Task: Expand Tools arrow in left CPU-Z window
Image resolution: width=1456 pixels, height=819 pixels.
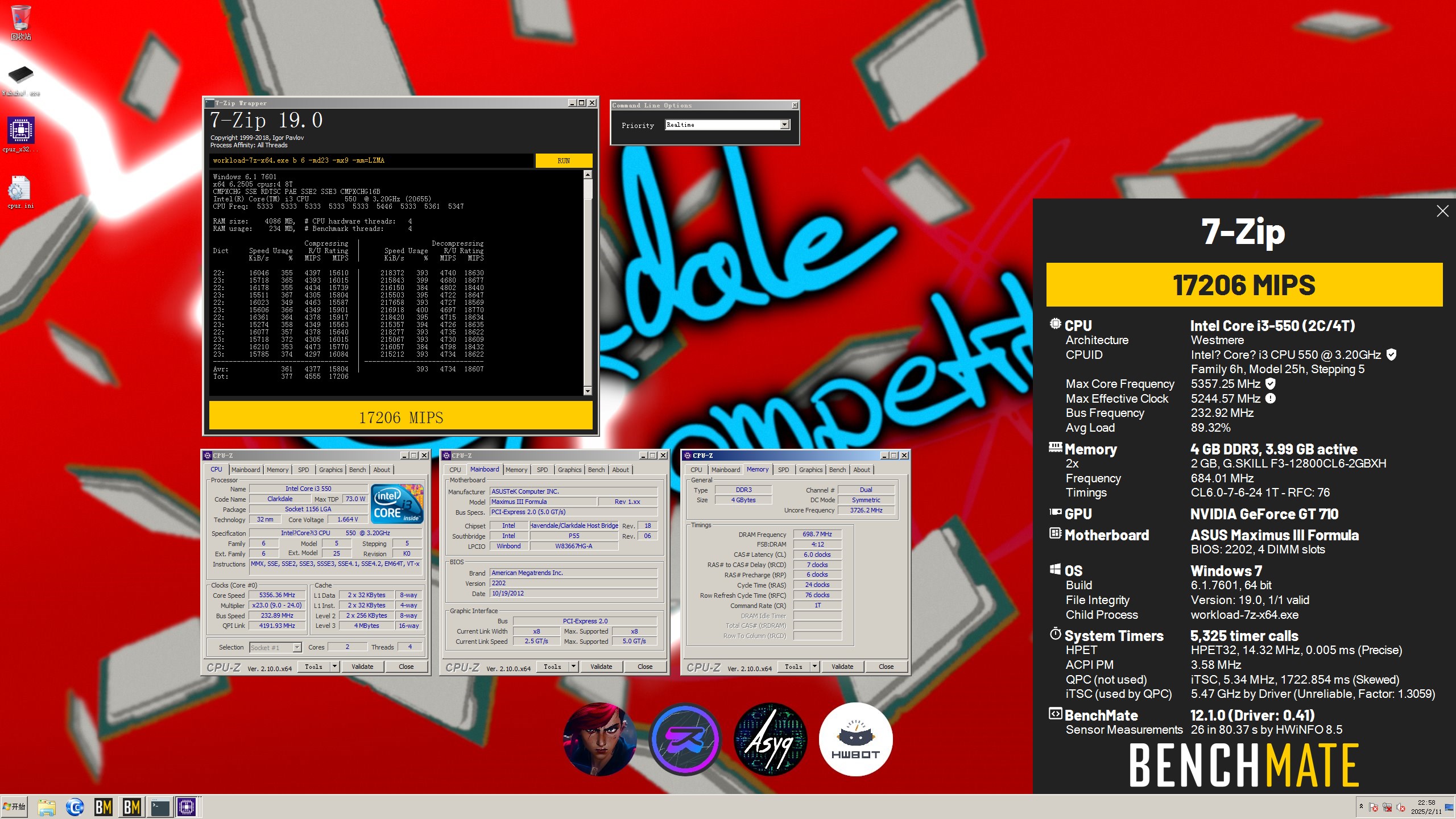Action: tap(335, 667)
